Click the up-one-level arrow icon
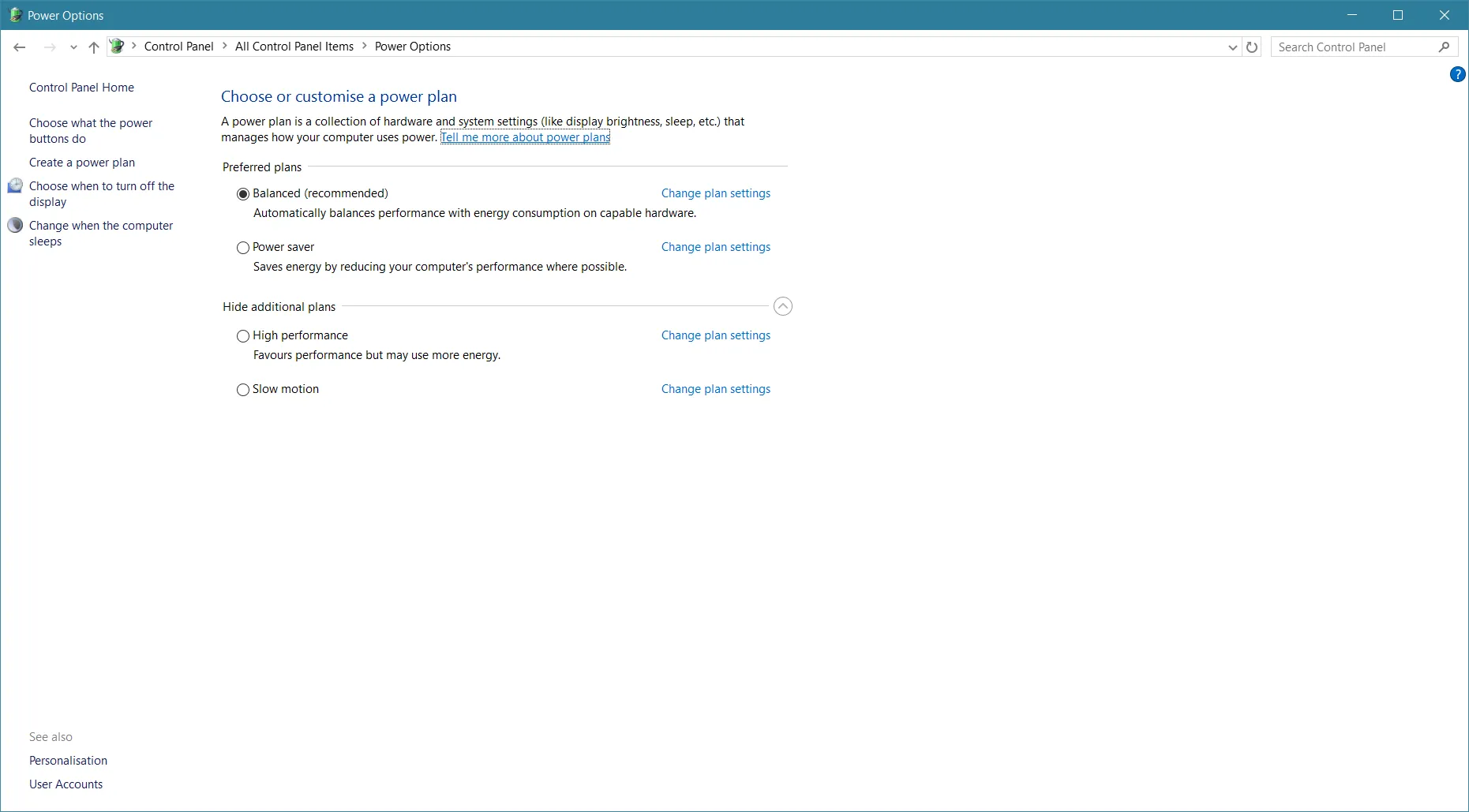This screenshot has width=1469, height=812. click(x=94, y=47)
